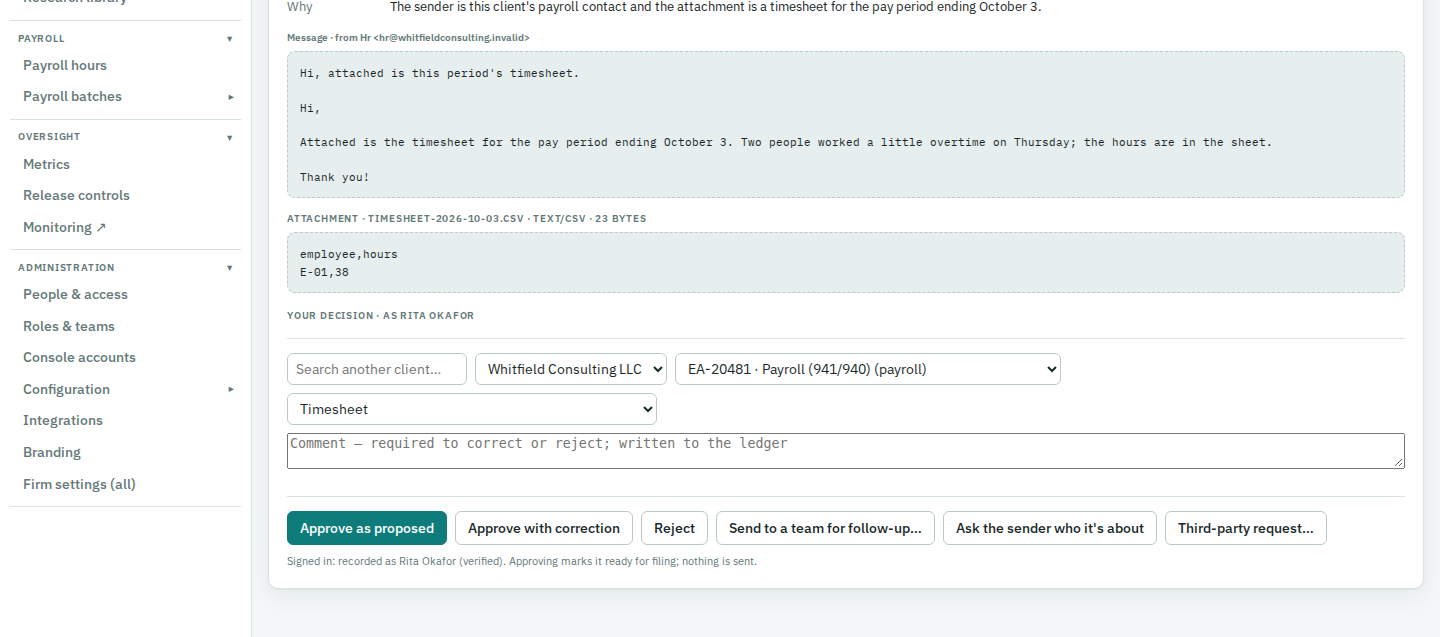This screenshot has width=1440, height=637.
Task: Select the 'E-01,38' CSV row
Action: point(324,272)
